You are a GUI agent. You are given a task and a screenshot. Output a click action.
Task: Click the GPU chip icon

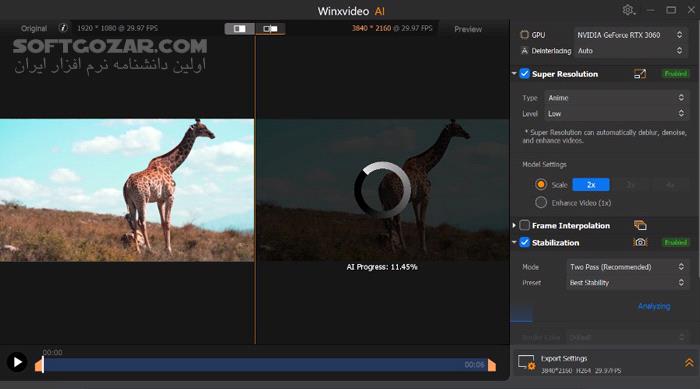[525, 35]
